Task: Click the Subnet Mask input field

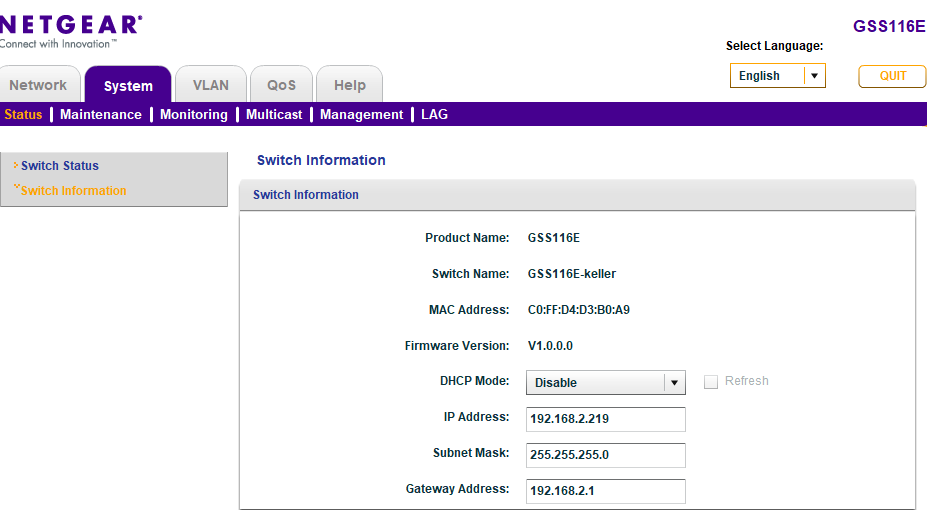Action: (x=605, y=455)
